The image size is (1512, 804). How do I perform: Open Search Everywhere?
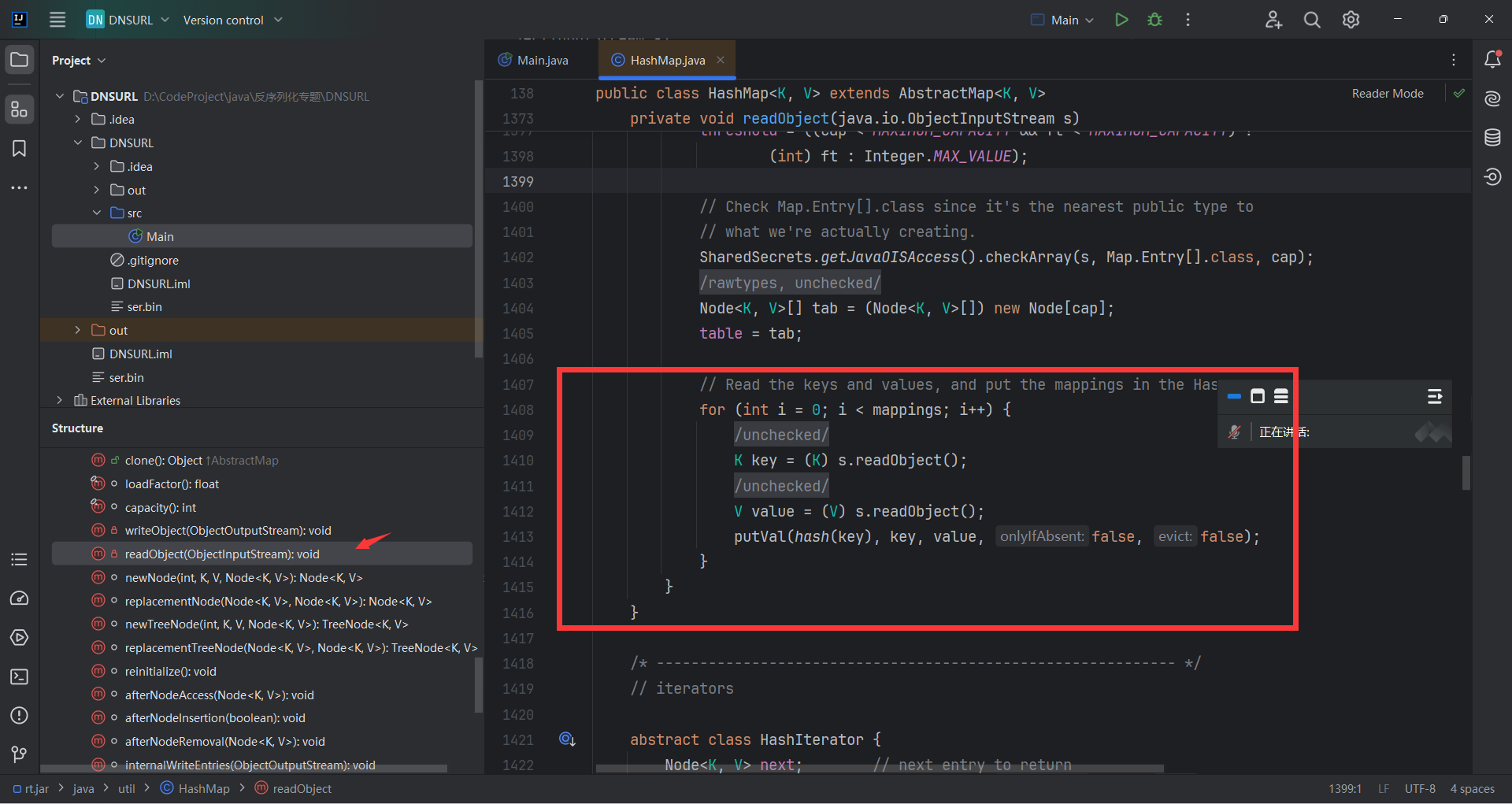(1312, 20)
